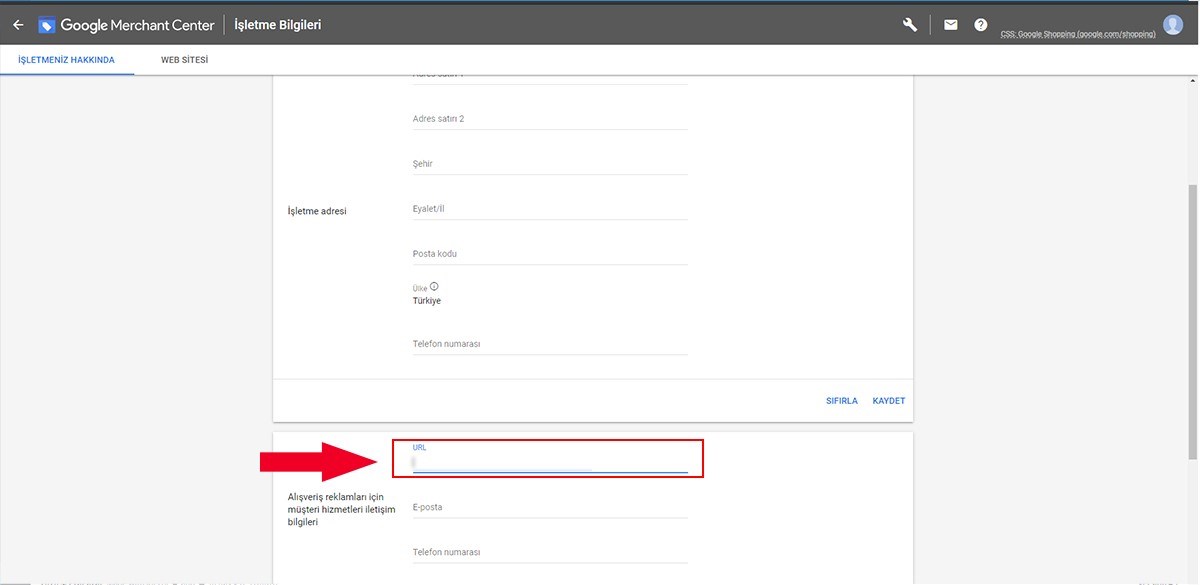1200x585 pixels.
Task: Switch to İşletmeniz Hakkında tab
Action: pos(67,60)
